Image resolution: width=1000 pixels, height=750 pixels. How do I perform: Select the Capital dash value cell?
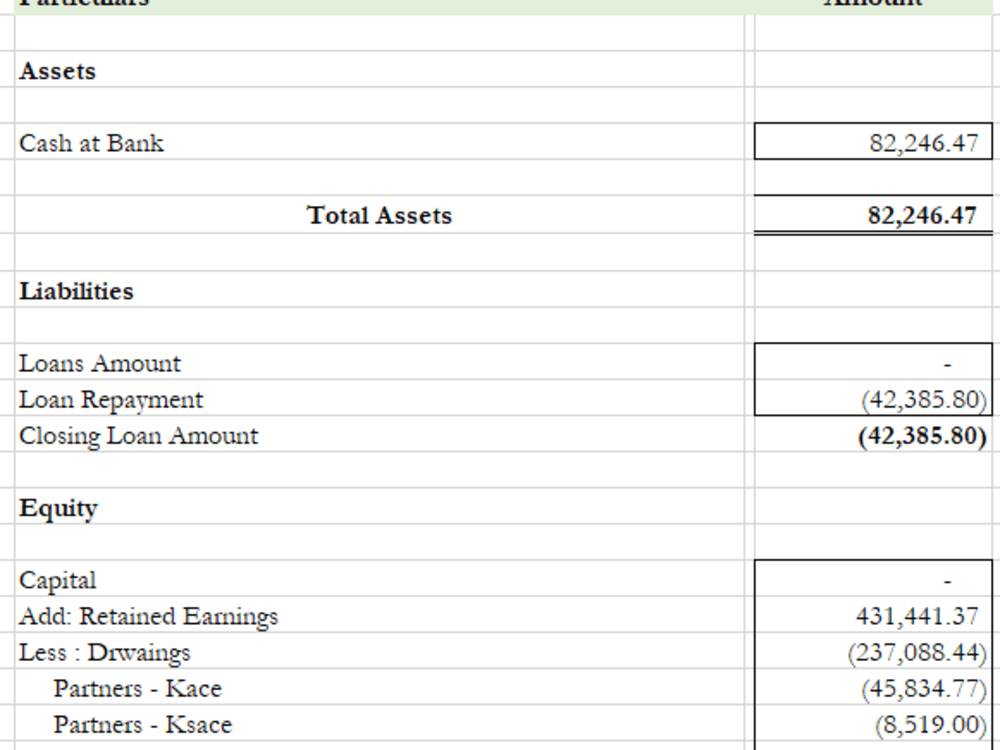(x=873, y=579)
